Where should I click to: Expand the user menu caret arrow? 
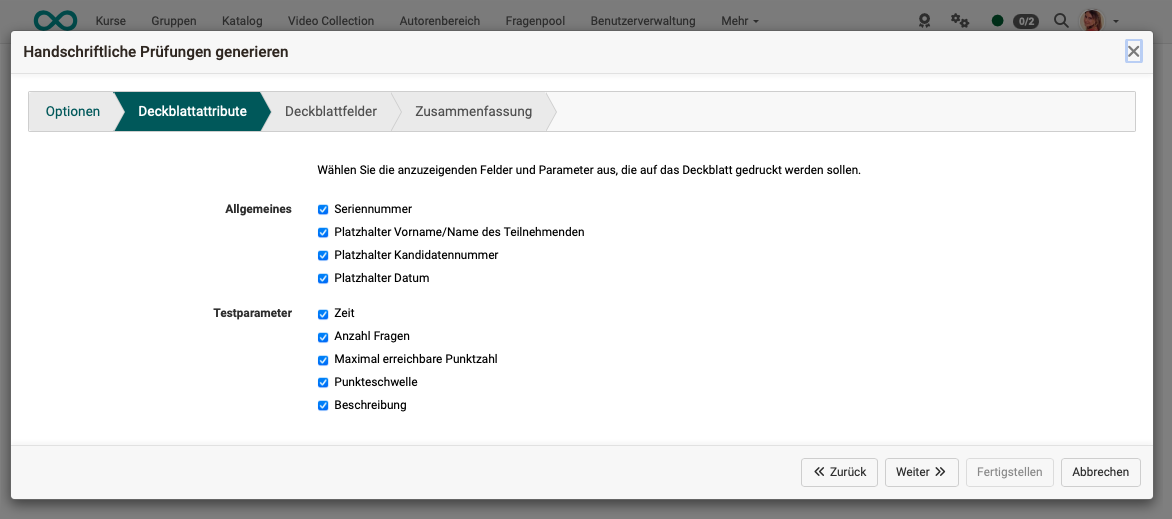(1116, 20)
